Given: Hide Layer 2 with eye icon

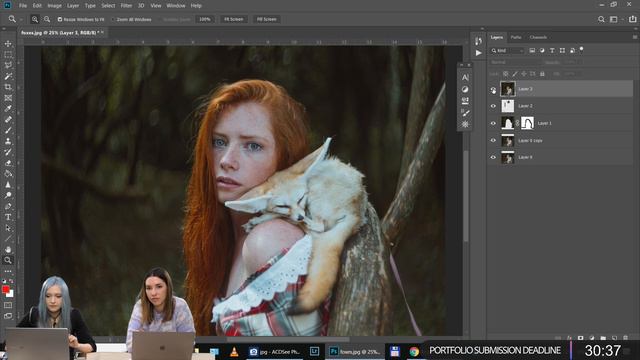Looking at the screenshot, I should [x=493, y=106].
